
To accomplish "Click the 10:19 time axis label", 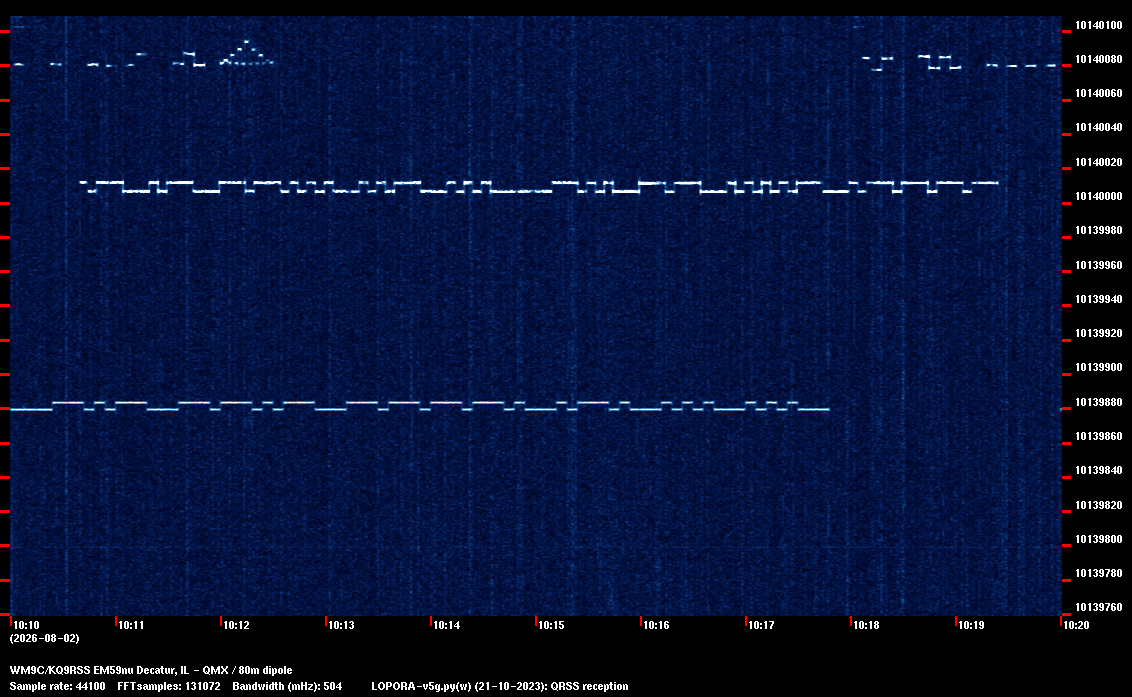I will 971,625.
